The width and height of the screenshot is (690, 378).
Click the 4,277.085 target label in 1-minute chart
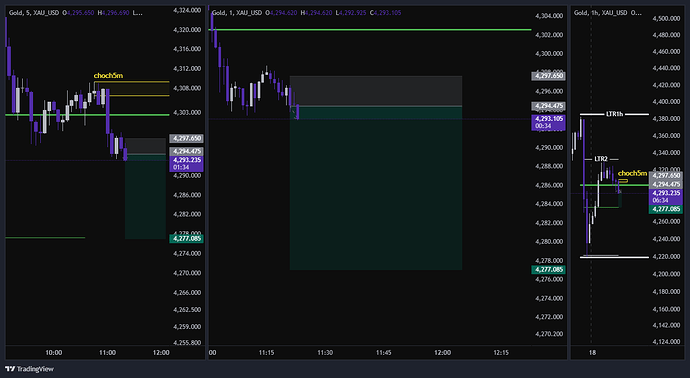(548, 269)
